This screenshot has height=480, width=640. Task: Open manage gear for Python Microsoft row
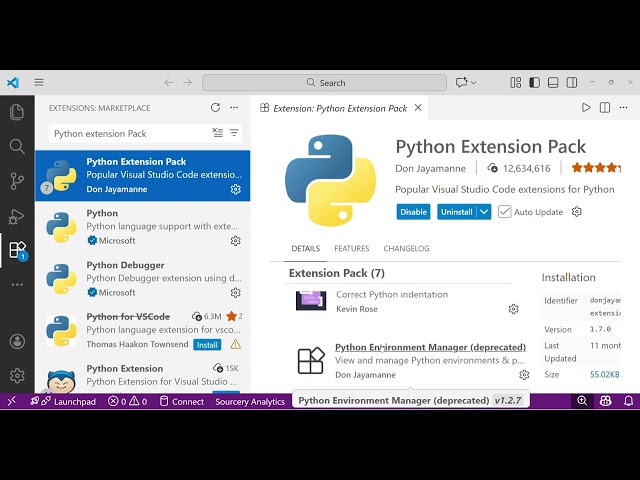pyautogui.click(x=236, y=241)
